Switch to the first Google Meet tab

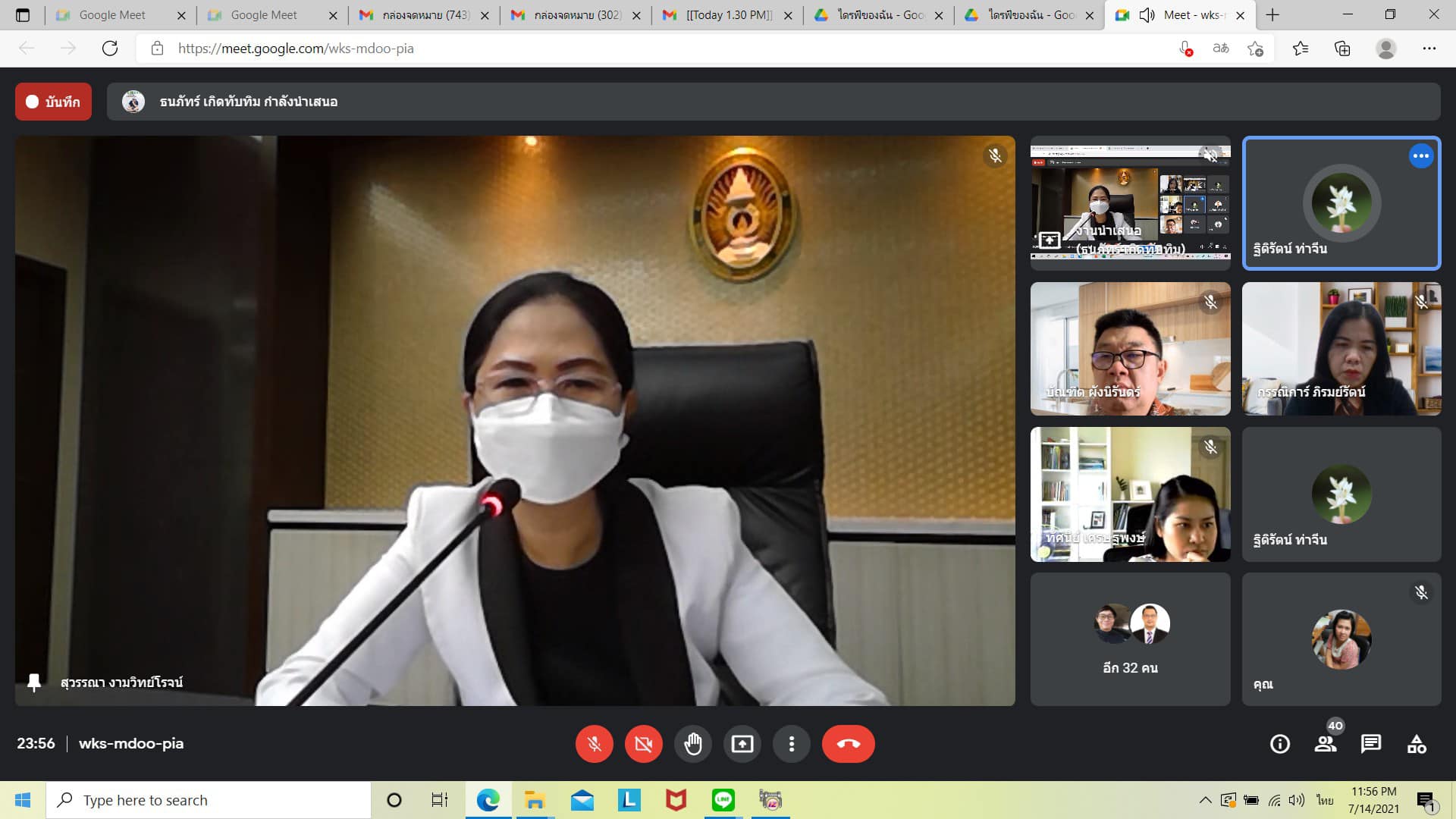[x=112, y=15]
